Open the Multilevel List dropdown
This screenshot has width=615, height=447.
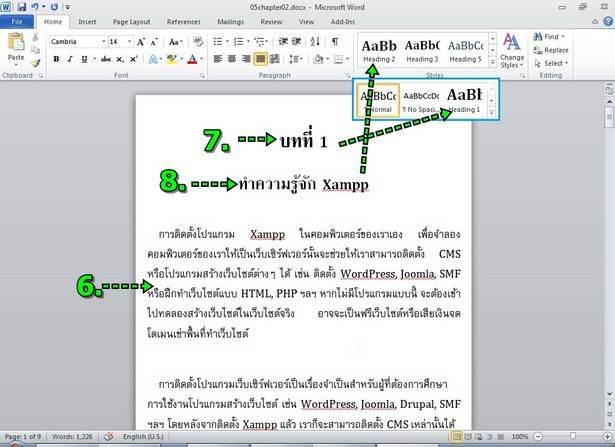(267, 42)
